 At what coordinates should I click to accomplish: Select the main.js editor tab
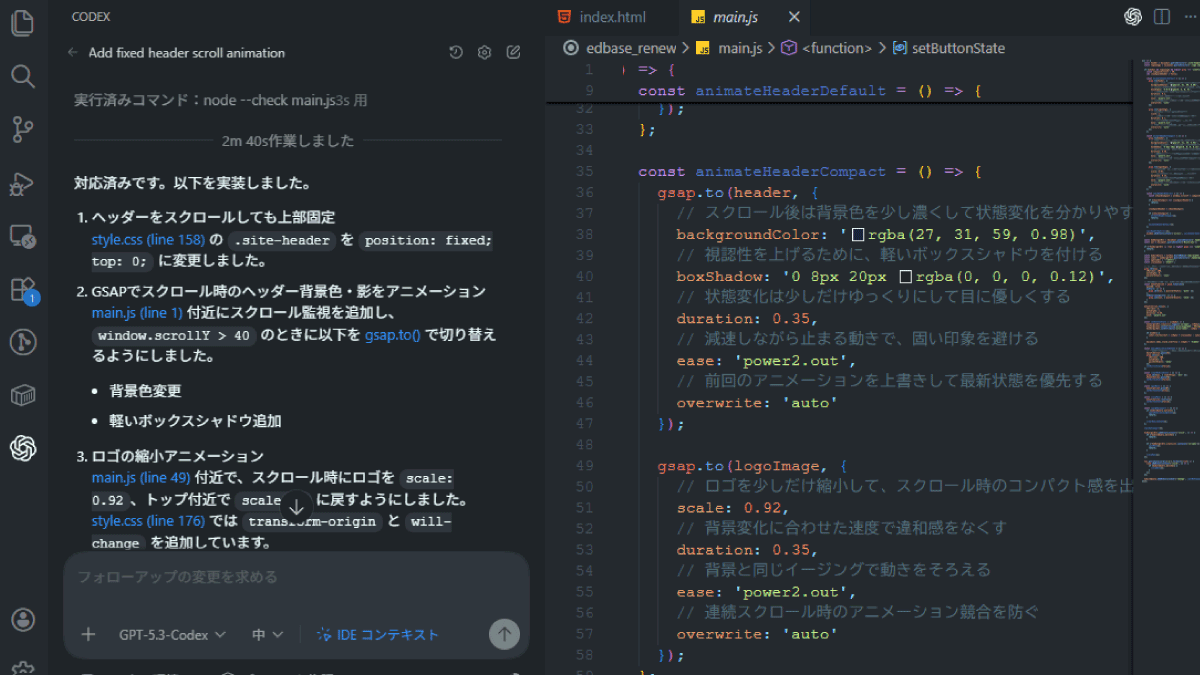(x=734, y=17)
